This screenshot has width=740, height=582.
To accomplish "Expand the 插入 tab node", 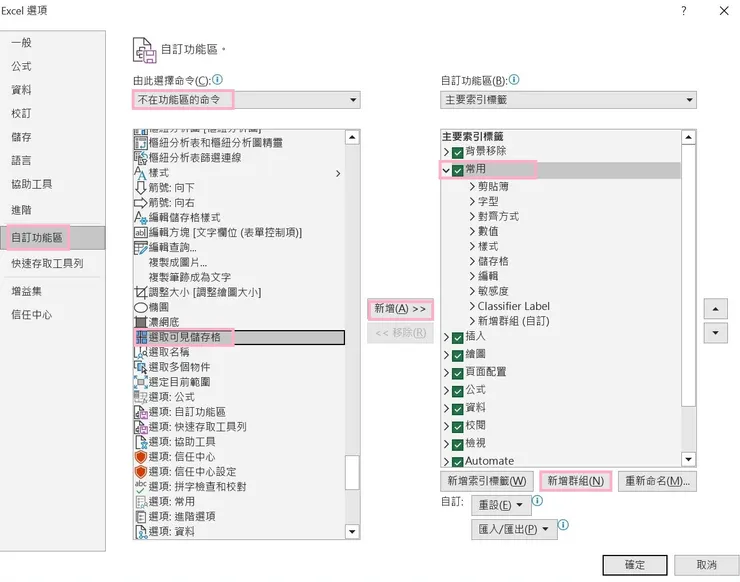I will coord(446,337).
